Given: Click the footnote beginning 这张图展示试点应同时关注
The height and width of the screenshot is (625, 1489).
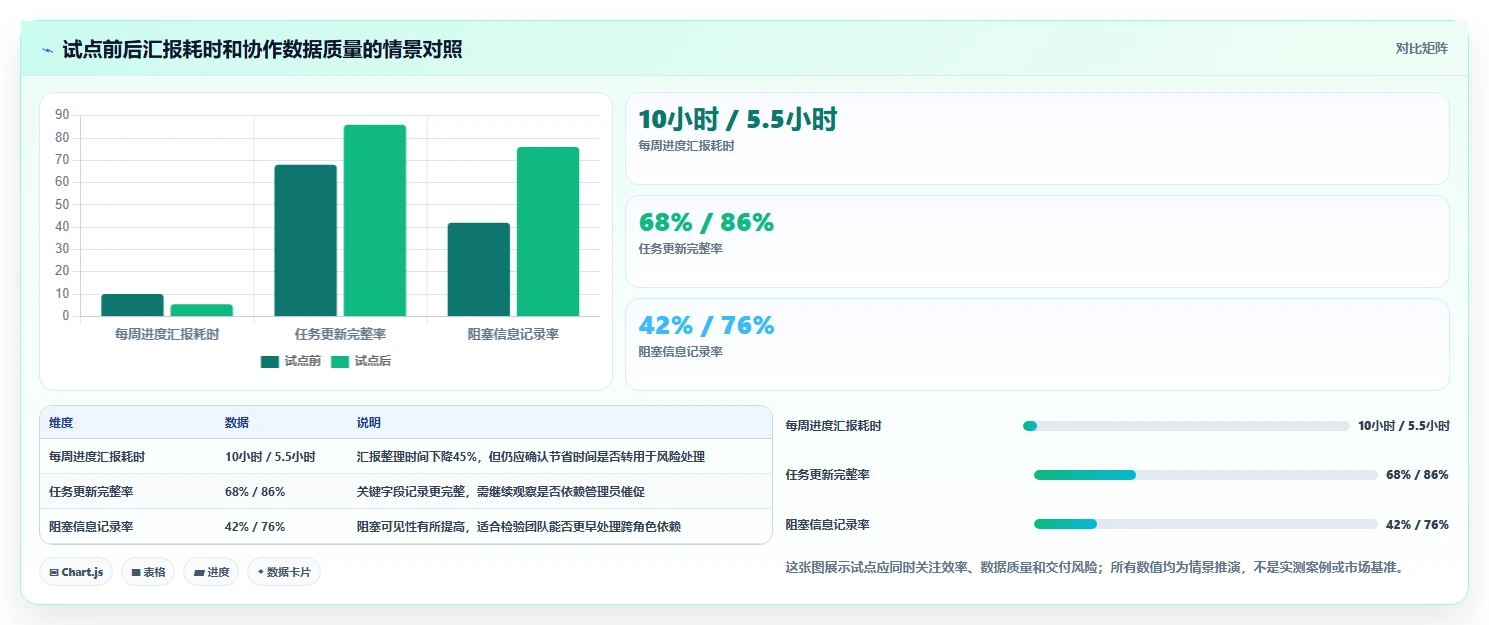Looking at the screenshot, I should tap(1096, 568).
